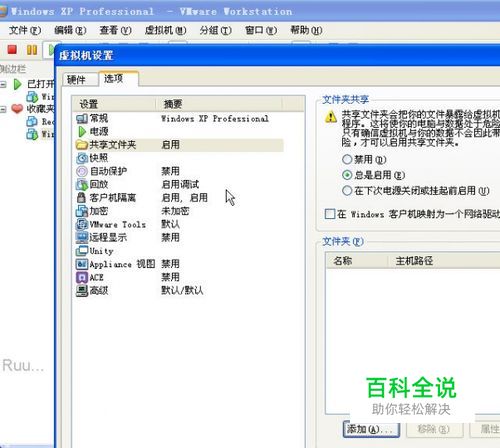The image size is (500, 448).
Task: Click the yellow suspend pause toolbar icon
Action: 32,50
